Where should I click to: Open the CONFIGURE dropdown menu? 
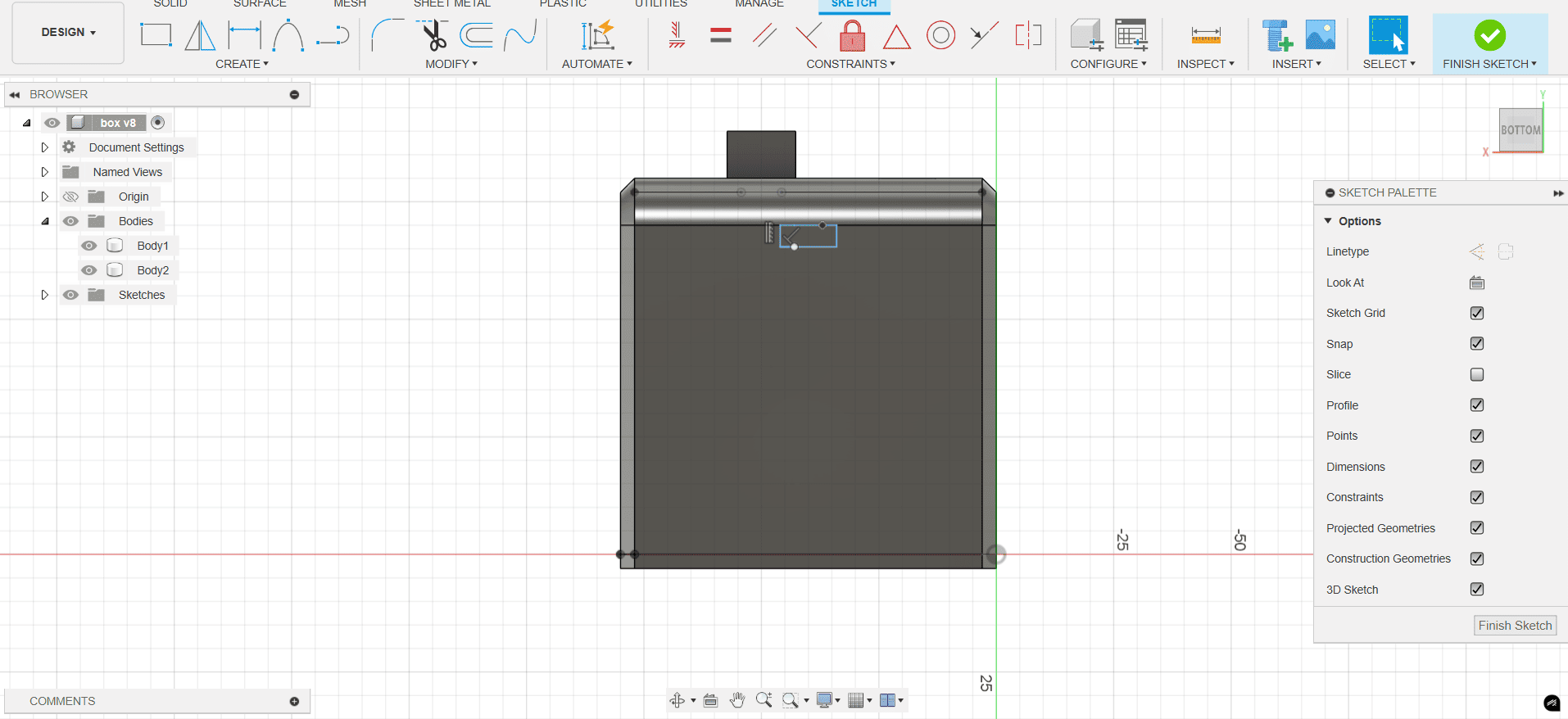pyautogui.click(x=1108, y=64)
